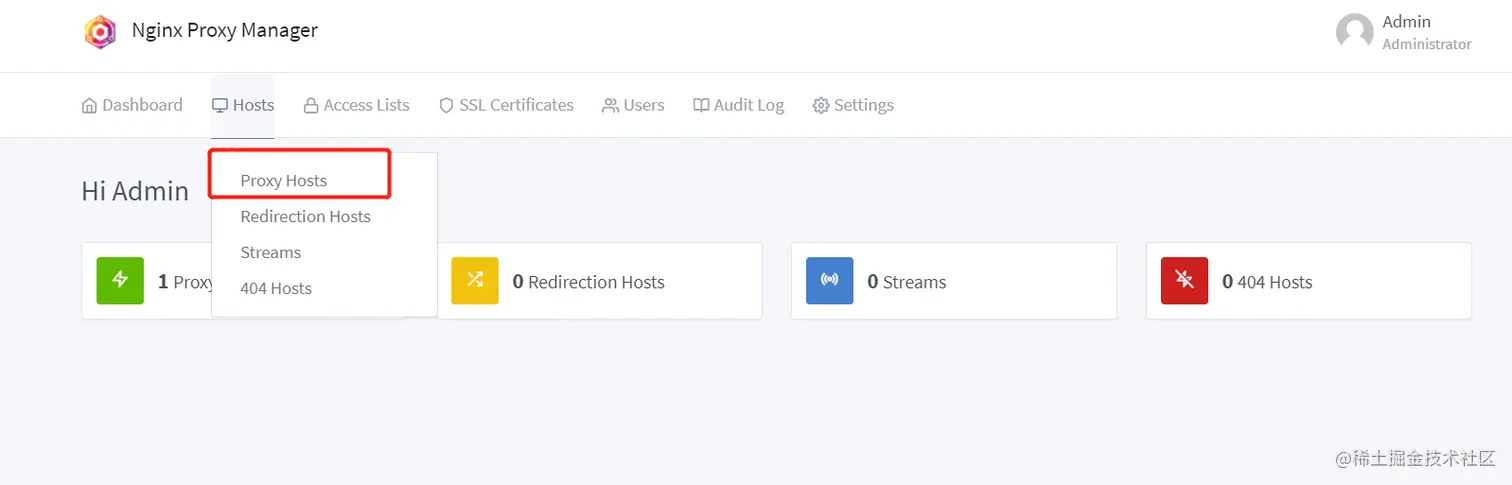Click the Audit Log book icon
The width and height of the screenshot is (1512, 485).
coord(701,106)
